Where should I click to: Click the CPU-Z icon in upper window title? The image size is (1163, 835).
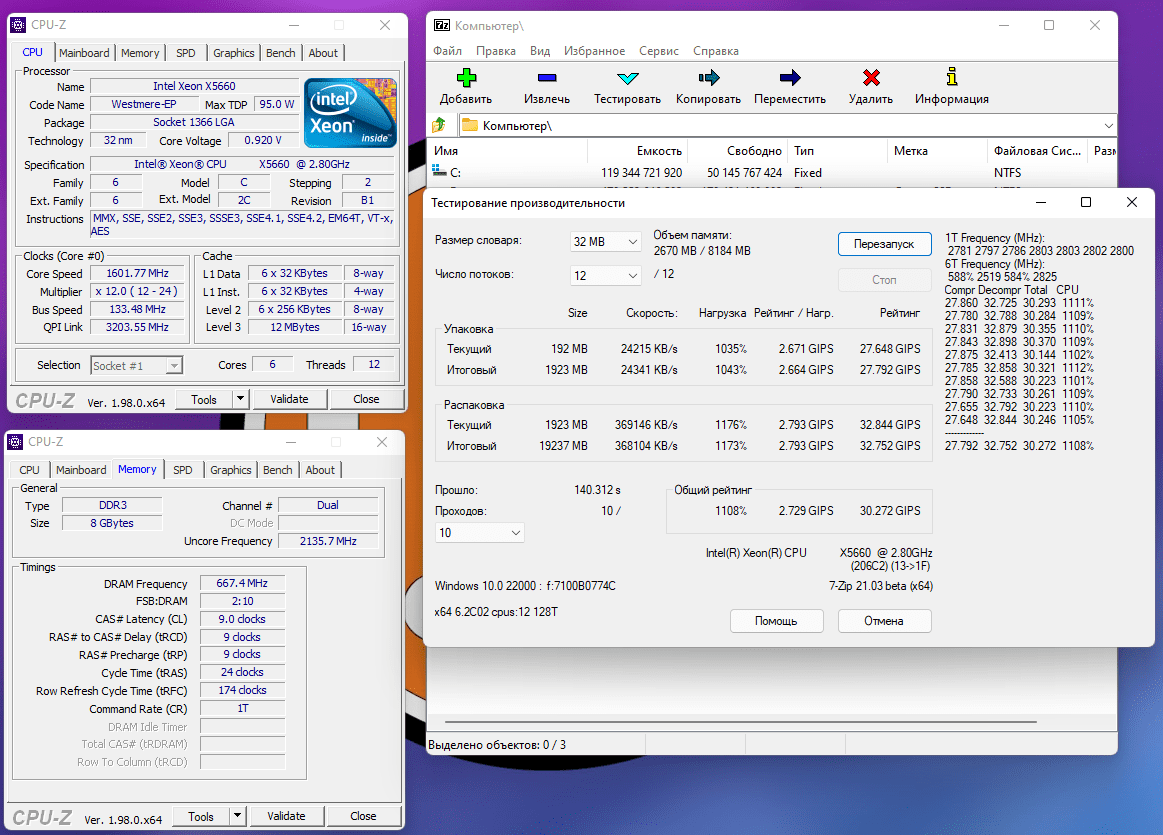18,25
